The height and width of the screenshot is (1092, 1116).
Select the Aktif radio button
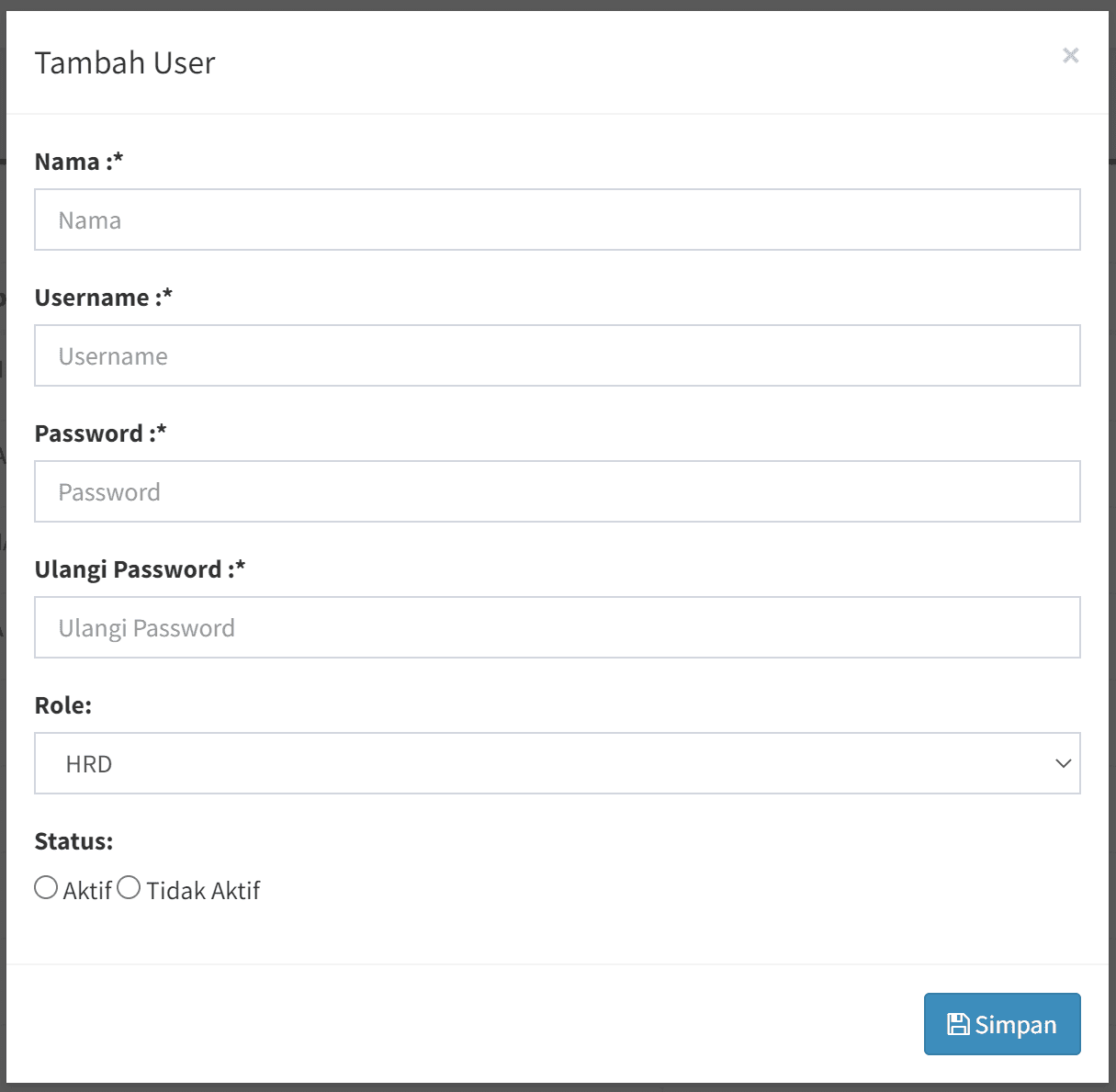(46, 888)
